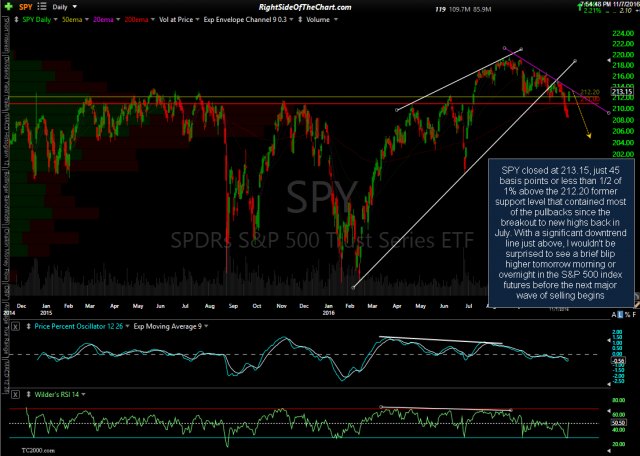Click the 2.21% percent change readout
Screen dimensions: 640x456
(x=592, y=11)
